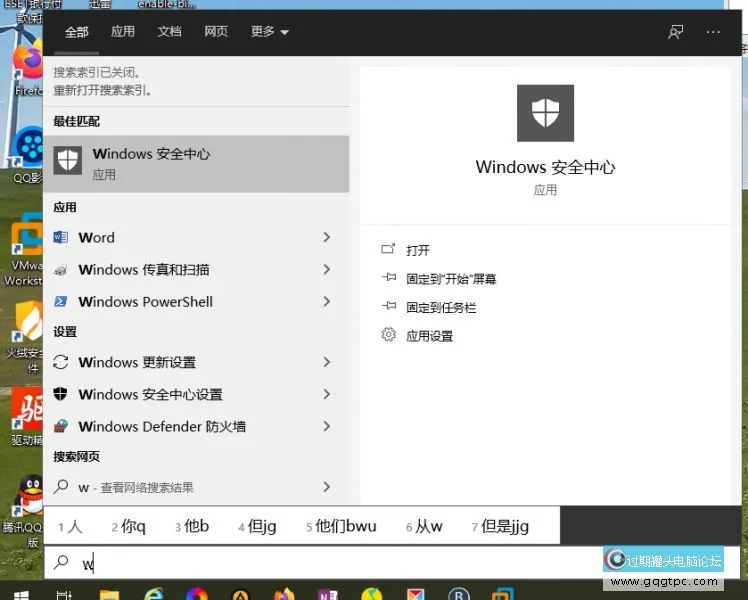This screenshot has width=748, height=600.
Task: Open the 驱动精灵 desktop shortcut
Action: click(28, 416)
